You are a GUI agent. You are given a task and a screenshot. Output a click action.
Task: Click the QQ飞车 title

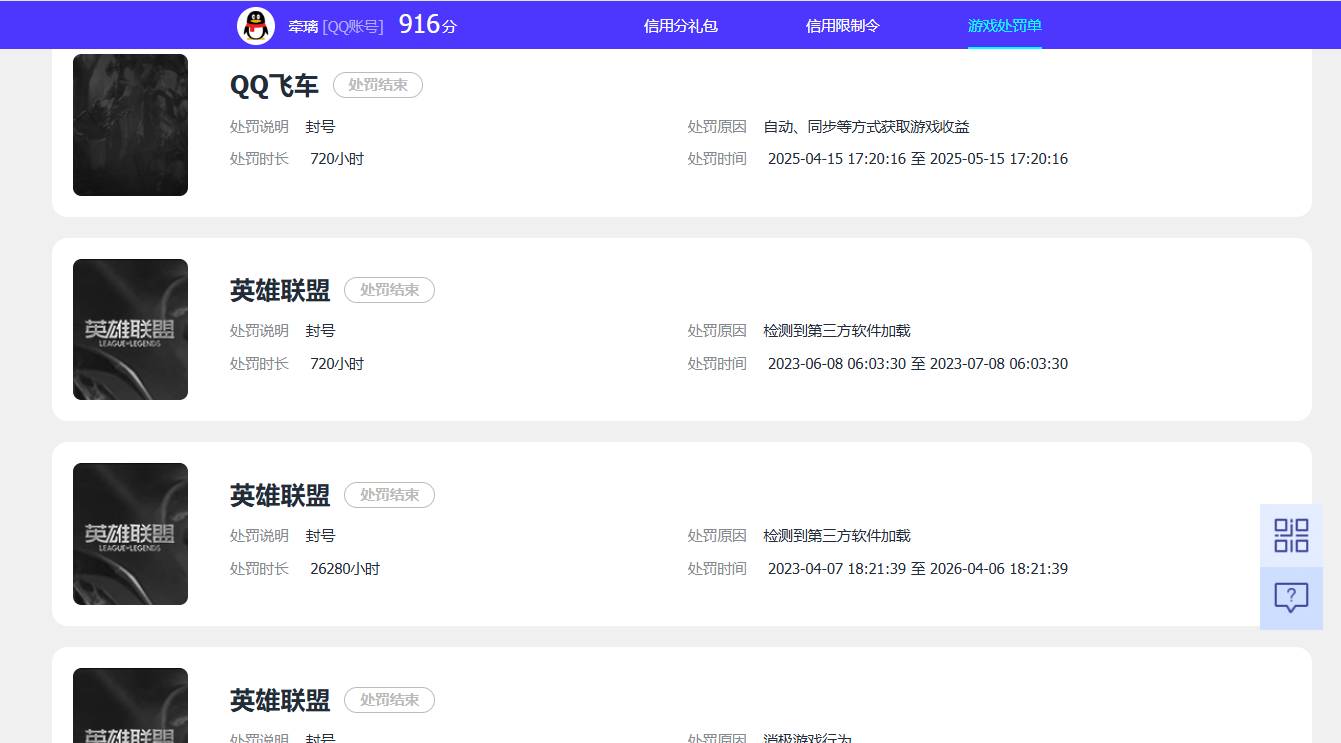[x=274, y=86]
